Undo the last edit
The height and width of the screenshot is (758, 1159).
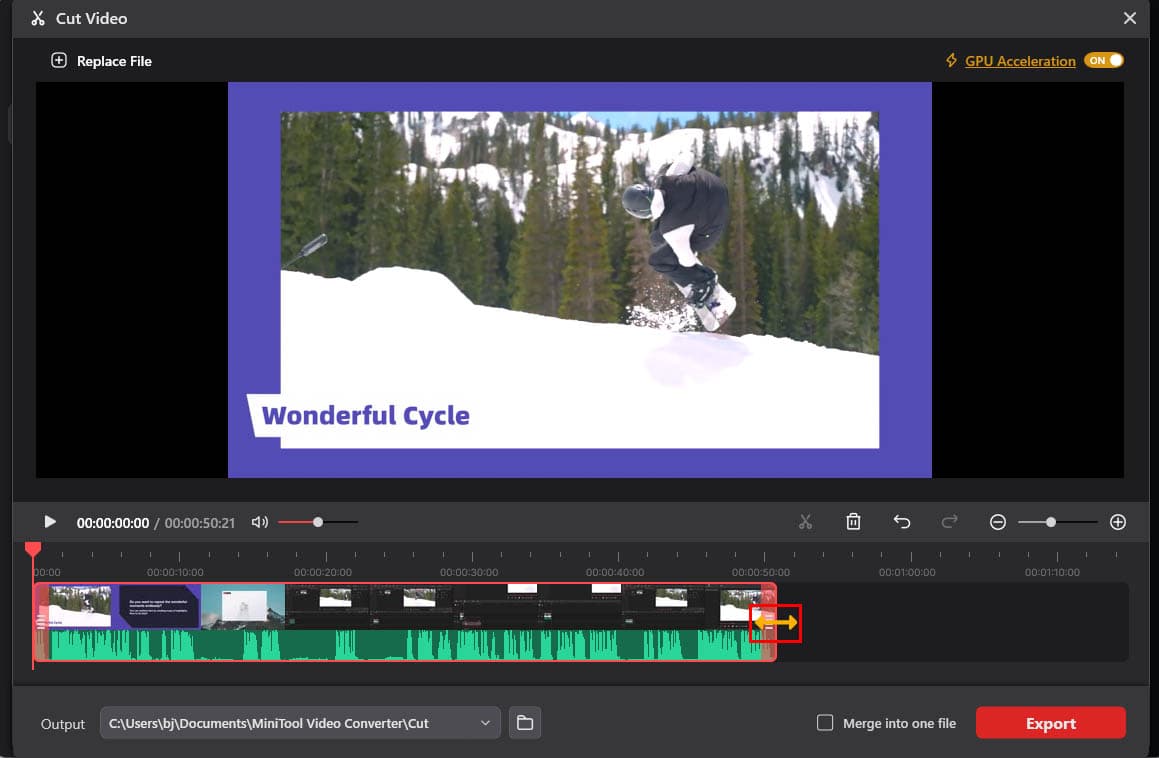902,522
